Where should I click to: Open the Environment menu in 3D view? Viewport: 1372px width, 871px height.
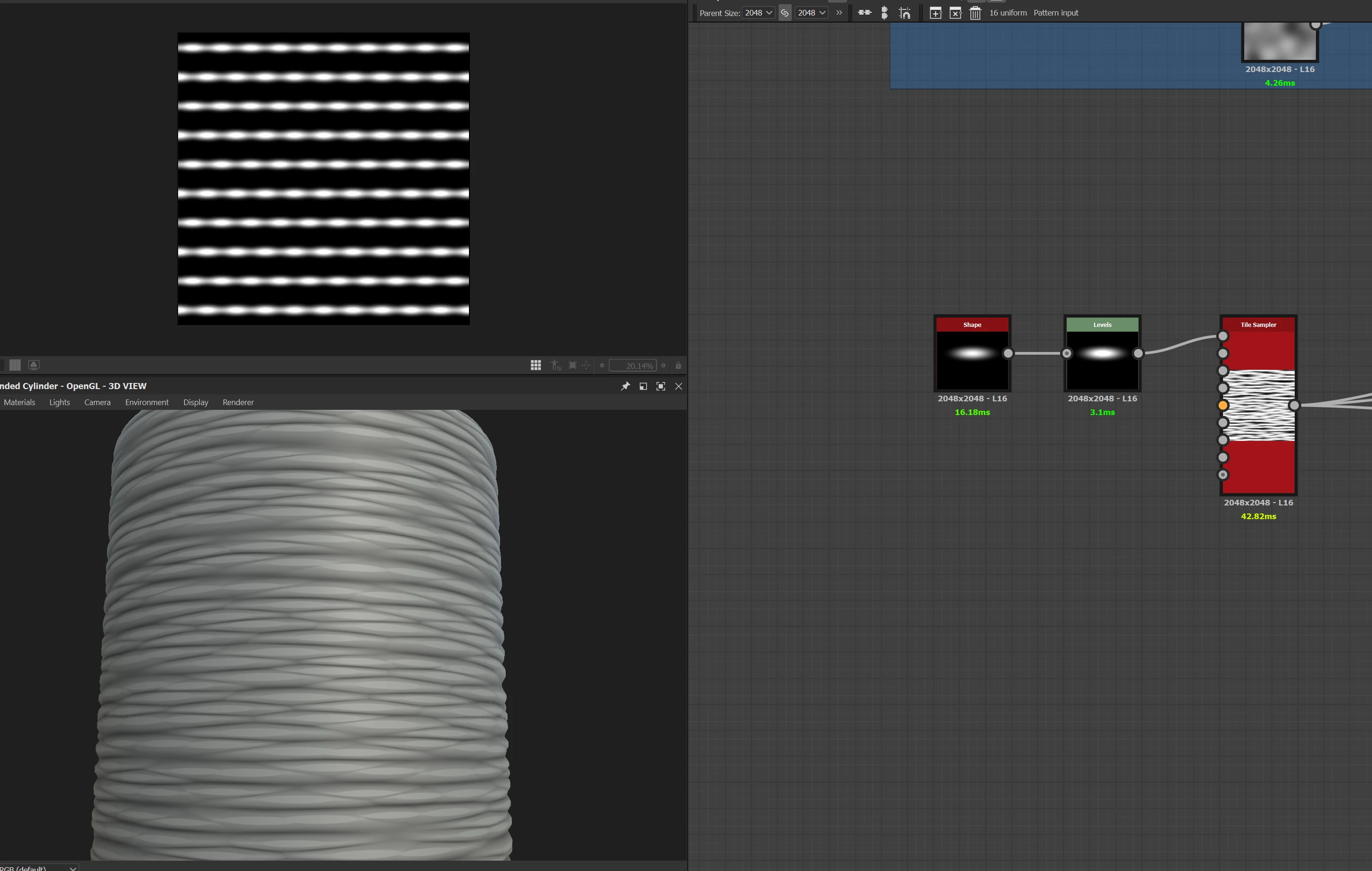(147, 402)
